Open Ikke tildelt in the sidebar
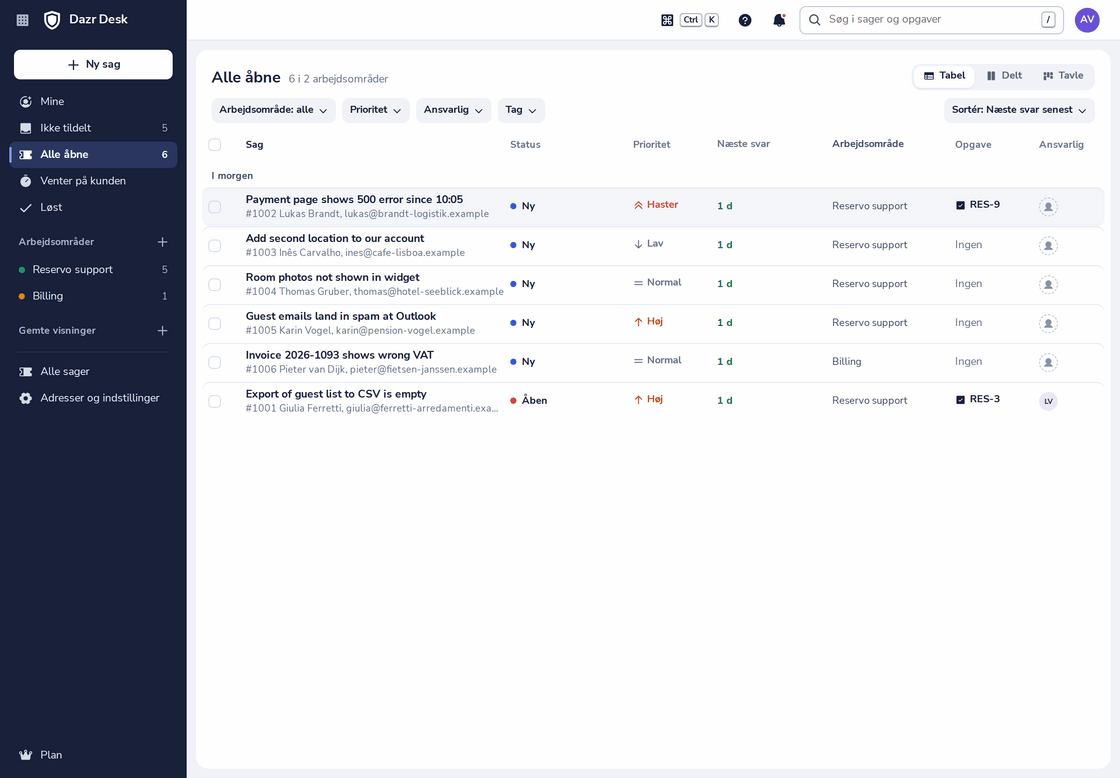Viewport: 1120px width, 778px height. tap(93, 128)
